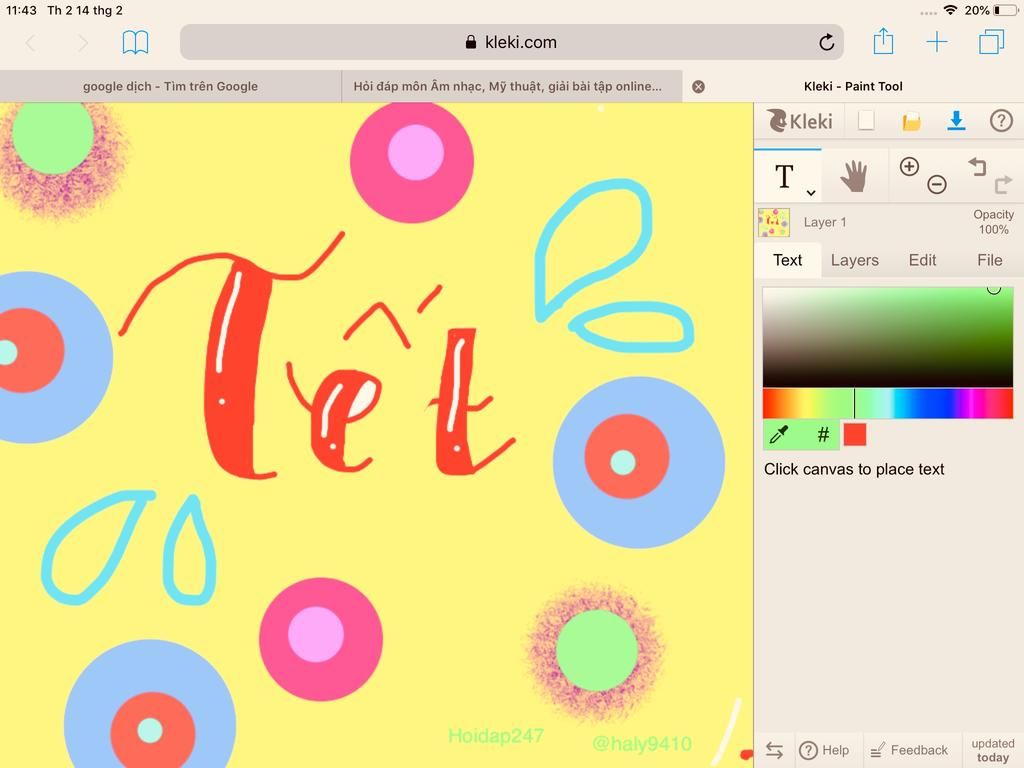1024x768 pixels.
Task: Click the 'Layer 1' name text
Action: [825, 223]
